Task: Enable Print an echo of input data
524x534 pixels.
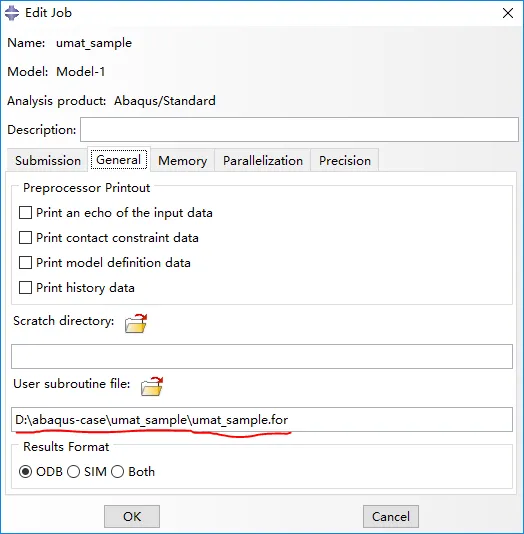Action: pyautogui.click(x=26, y=213)
